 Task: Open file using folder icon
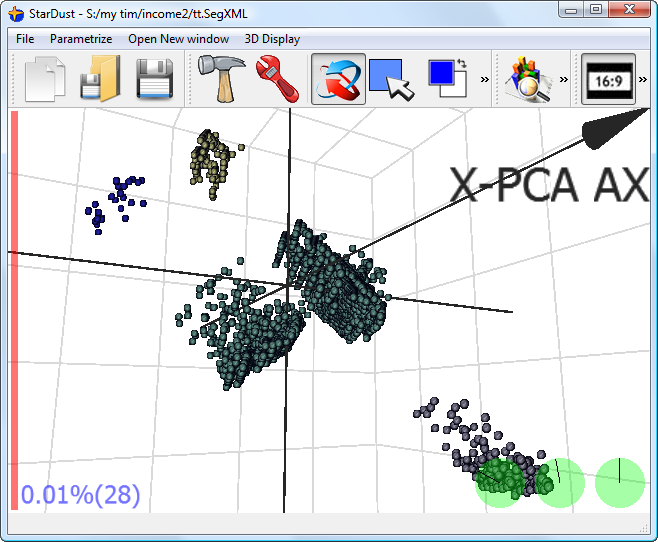coord(100,79)
